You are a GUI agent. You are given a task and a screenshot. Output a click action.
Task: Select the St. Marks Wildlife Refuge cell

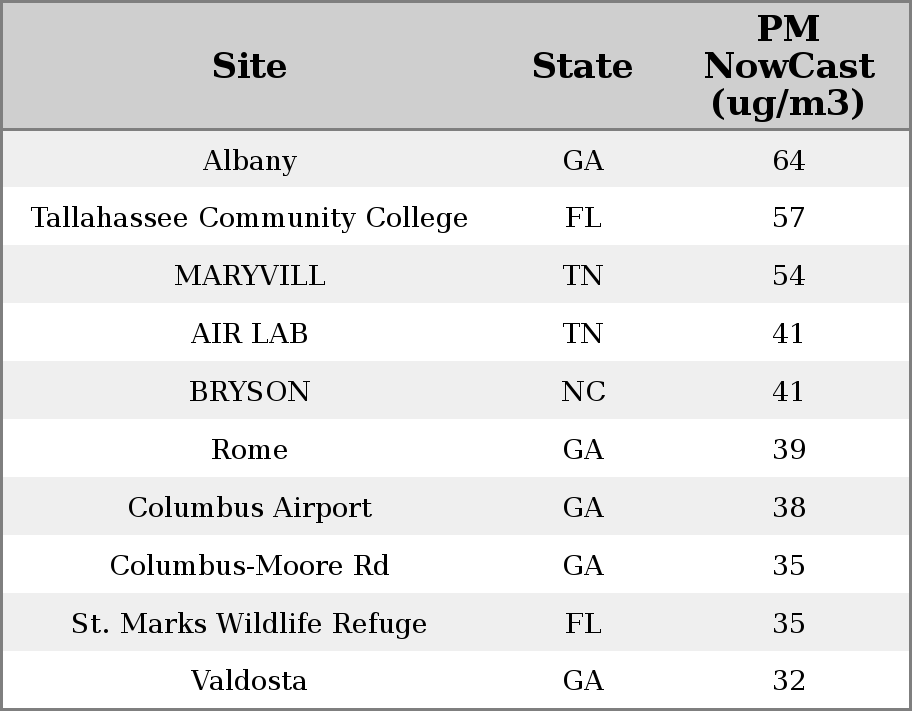249,623
